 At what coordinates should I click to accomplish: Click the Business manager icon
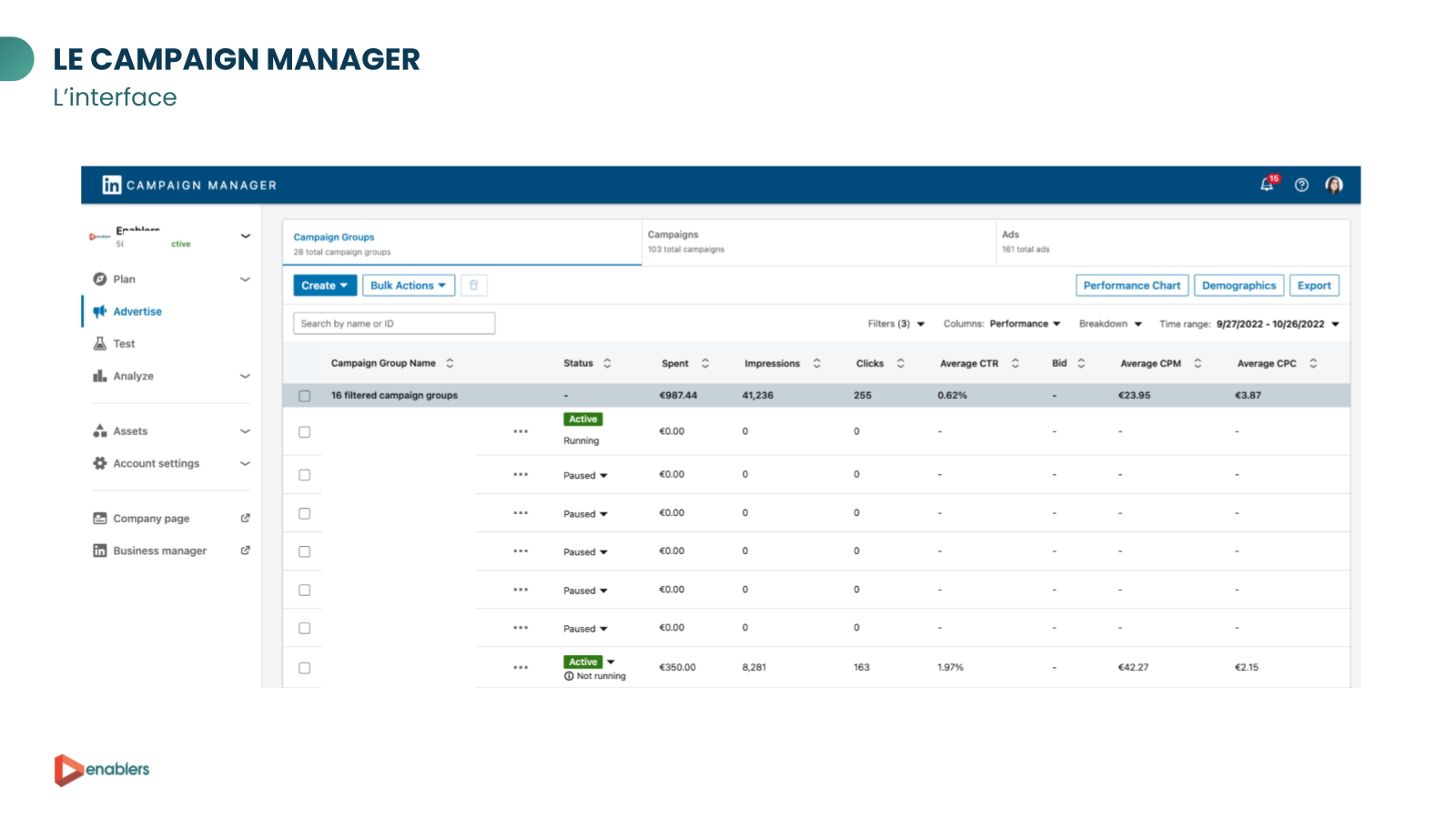pyautogui.click(x=100, y=551)
